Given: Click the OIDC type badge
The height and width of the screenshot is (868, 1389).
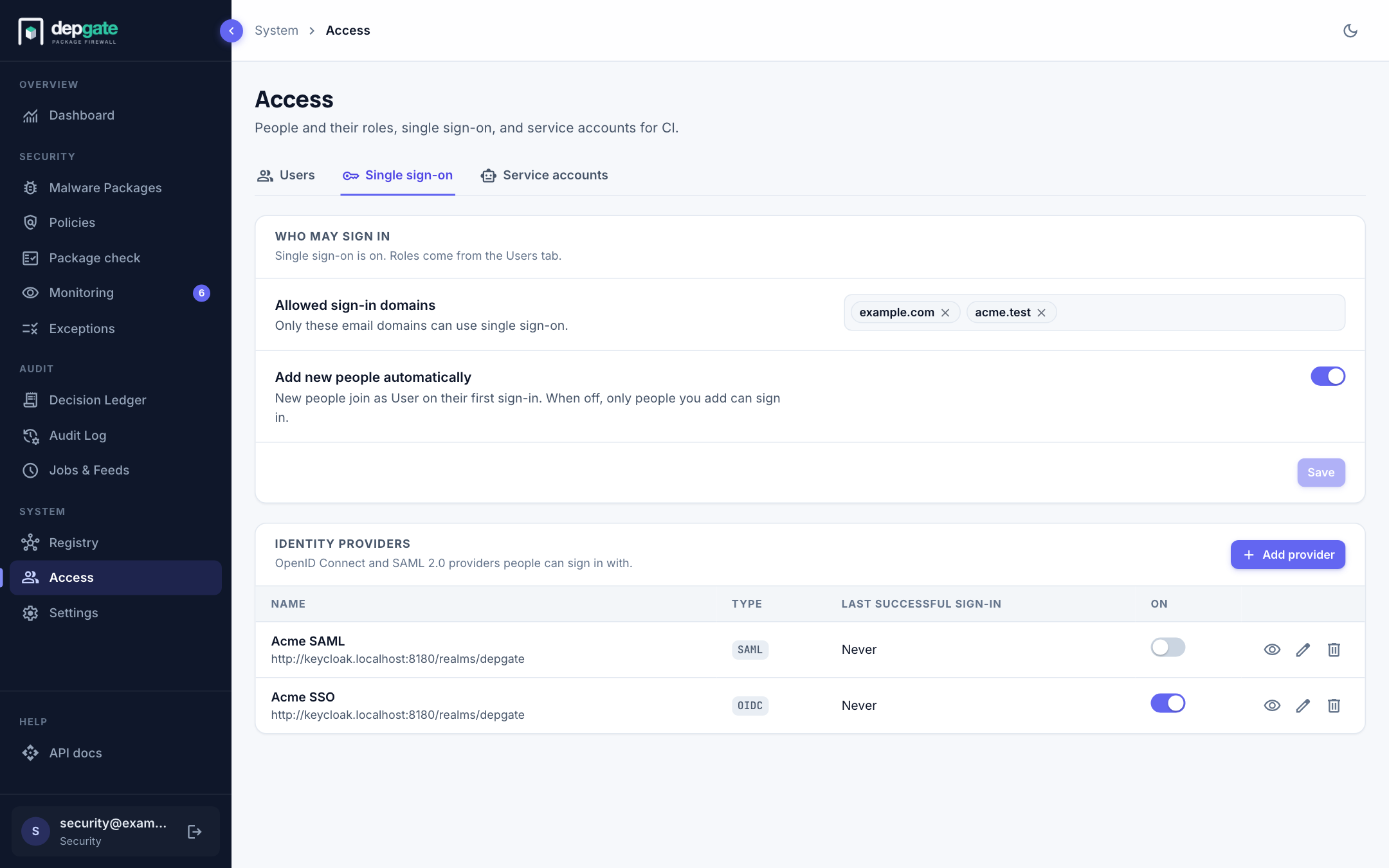Looking at the screenshot, I should point(750,705).
